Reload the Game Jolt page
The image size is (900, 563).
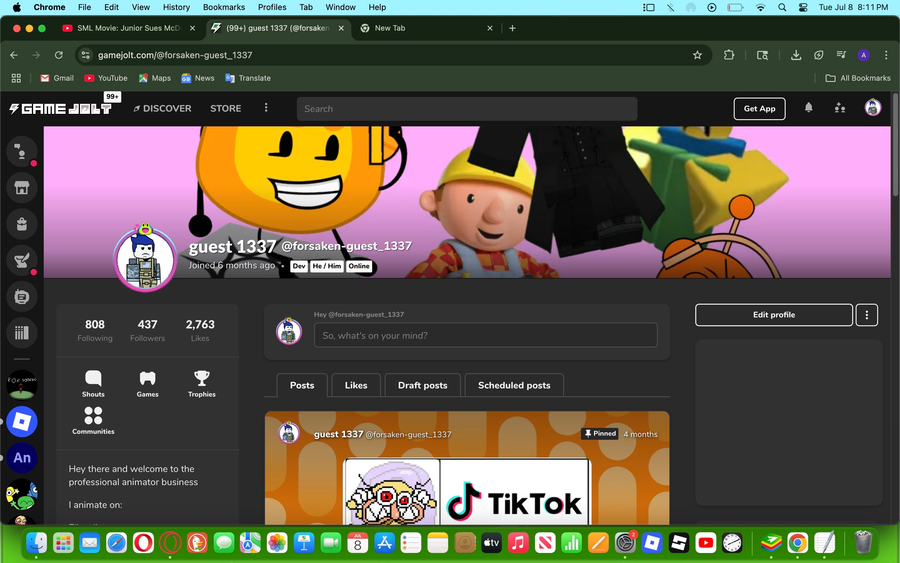(x=59, y=55)
